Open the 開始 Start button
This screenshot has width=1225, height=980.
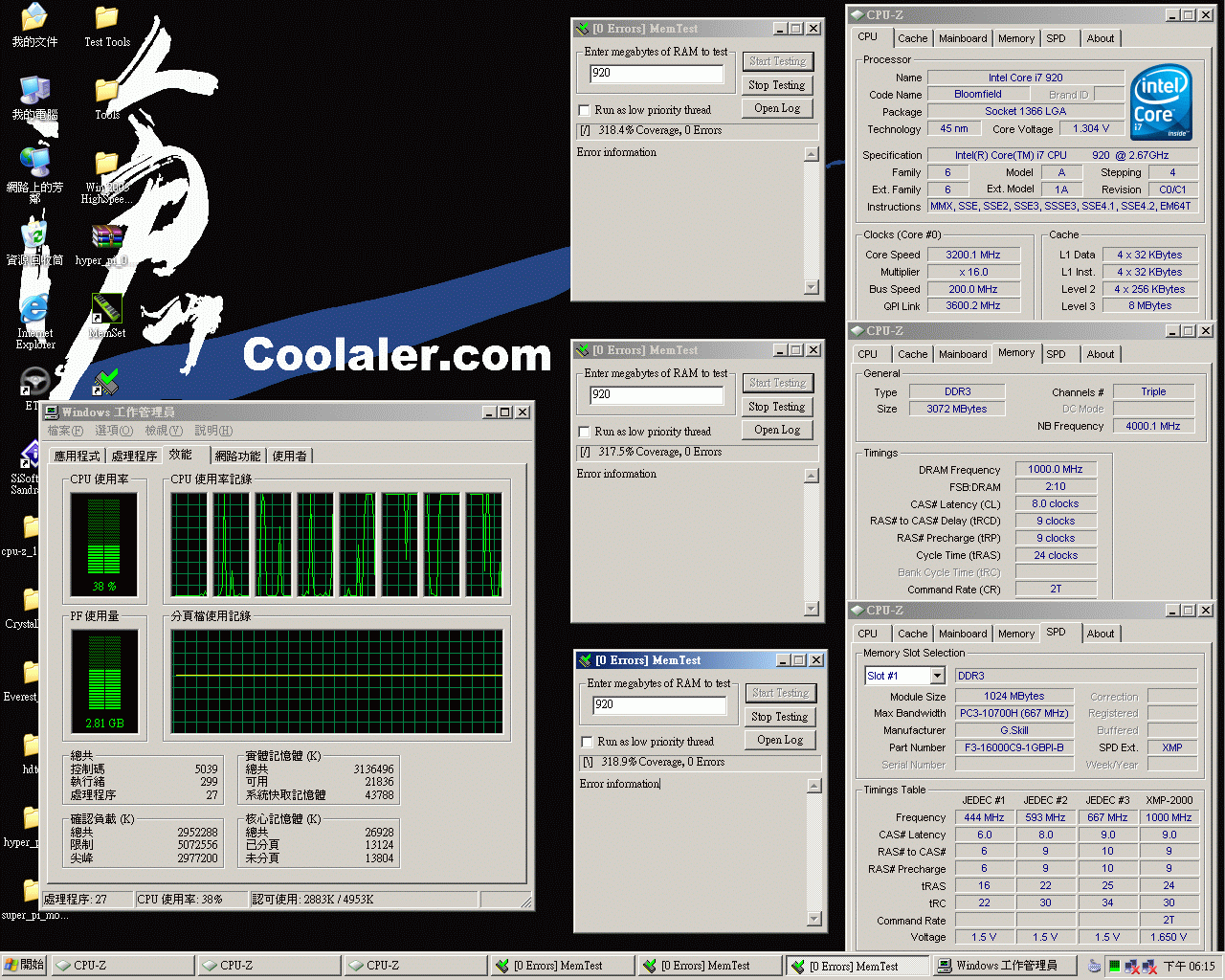tap(24, 966)
